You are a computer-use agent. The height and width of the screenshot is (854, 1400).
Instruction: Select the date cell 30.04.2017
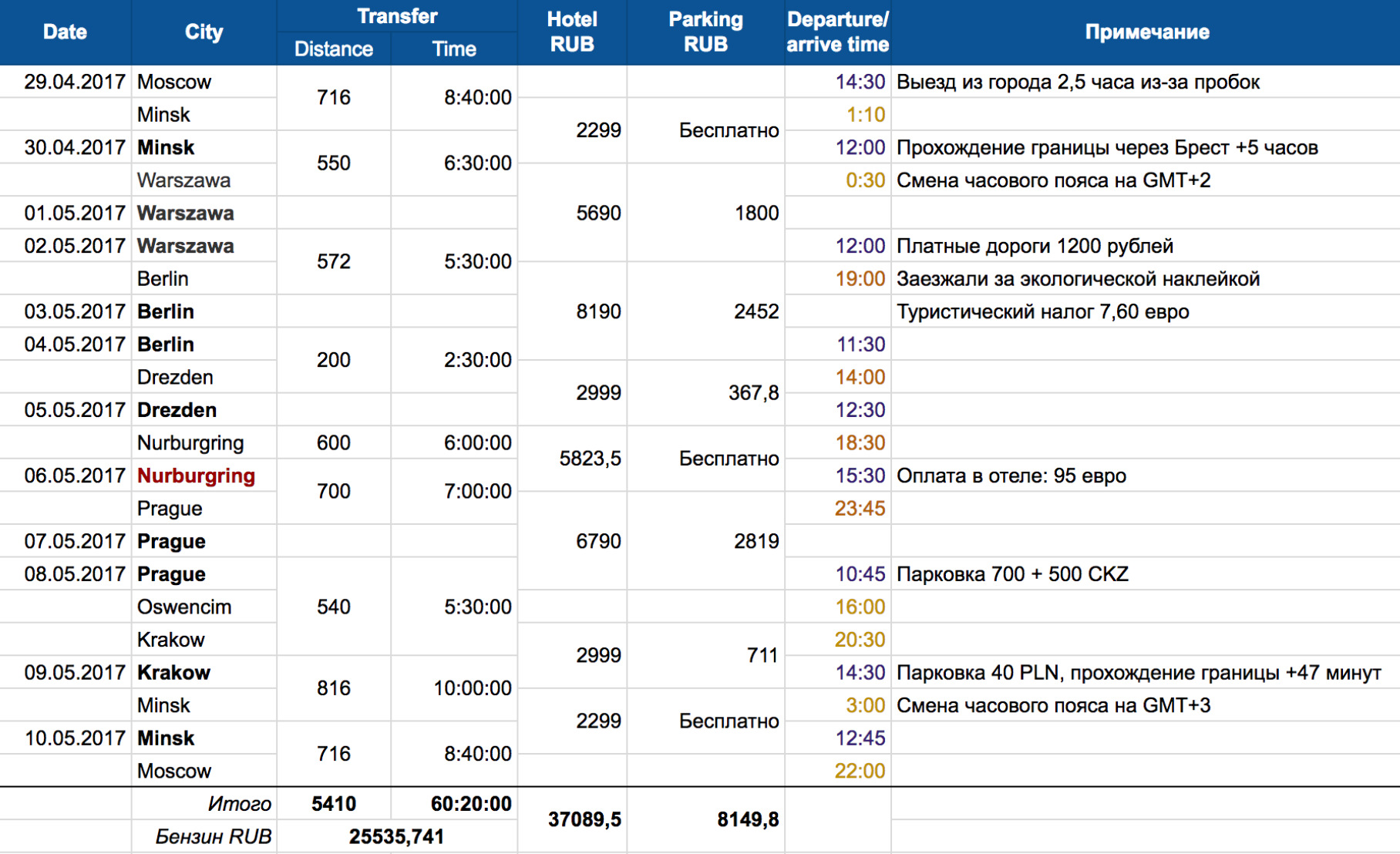tap(66, 147)
